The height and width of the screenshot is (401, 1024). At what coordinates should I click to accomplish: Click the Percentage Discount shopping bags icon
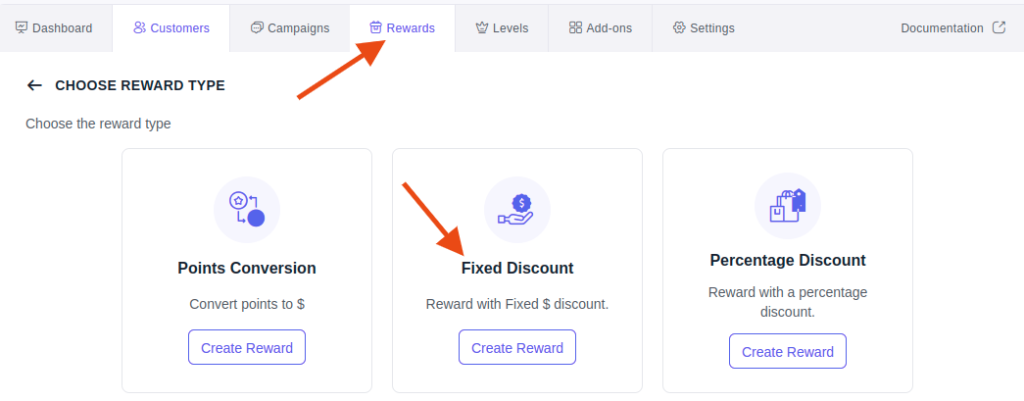pos(788,206)
